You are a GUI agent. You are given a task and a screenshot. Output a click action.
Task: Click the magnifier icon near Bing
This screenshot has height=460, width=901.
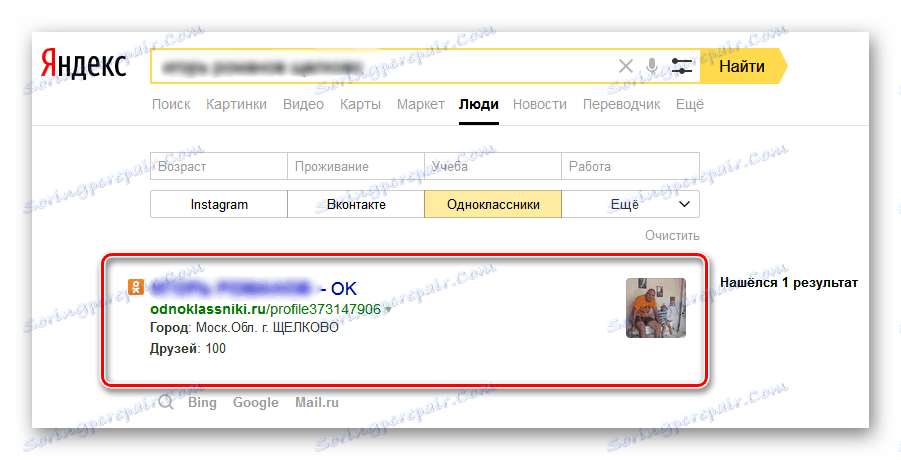pos(166,402)
